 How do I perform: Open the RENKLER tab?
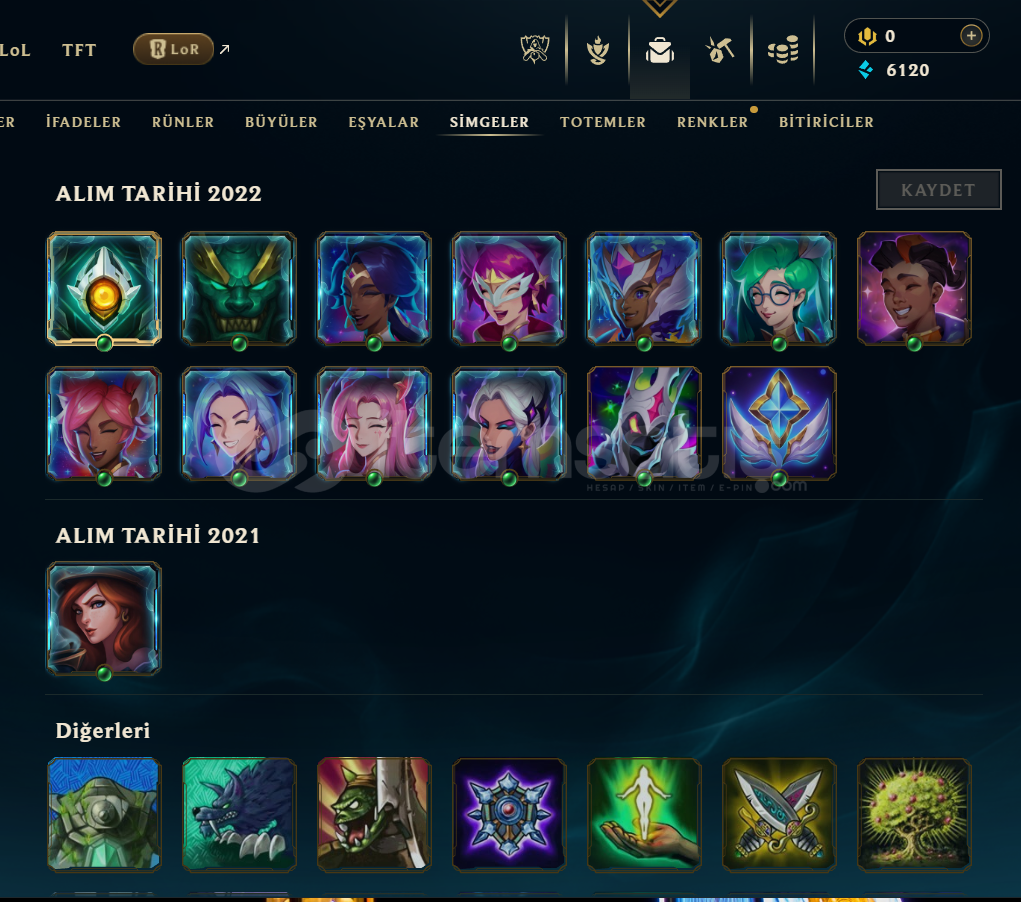click(x=712, y=122)
